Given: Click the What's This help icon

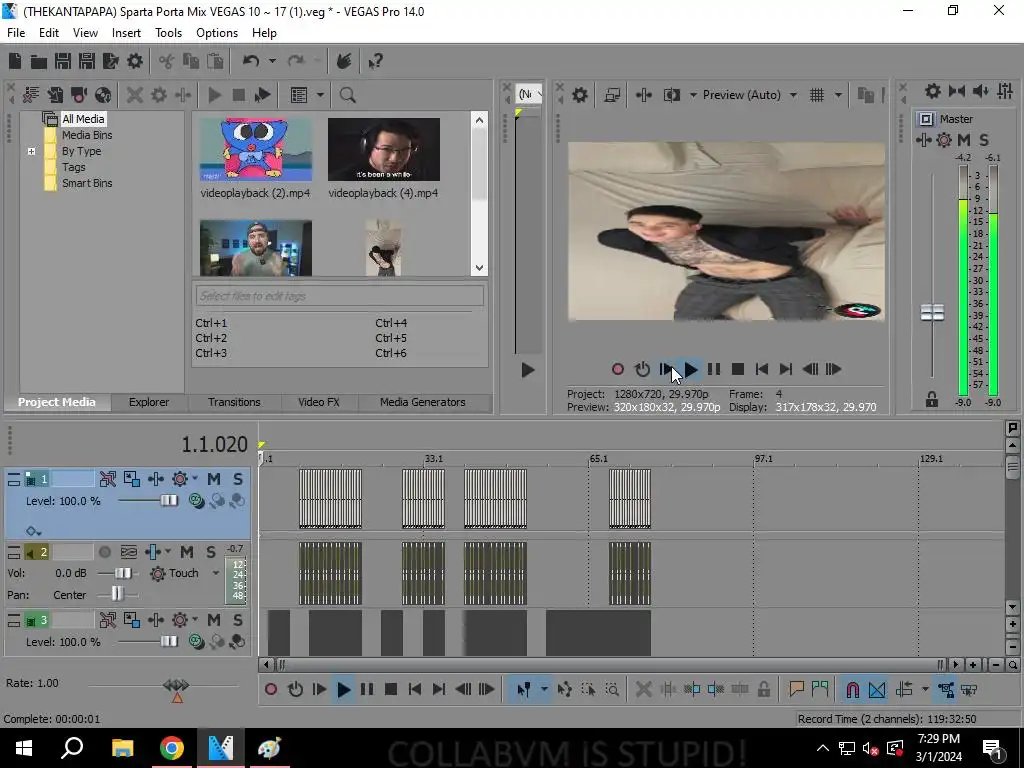Looking at the screenshot, I should 375,61.
